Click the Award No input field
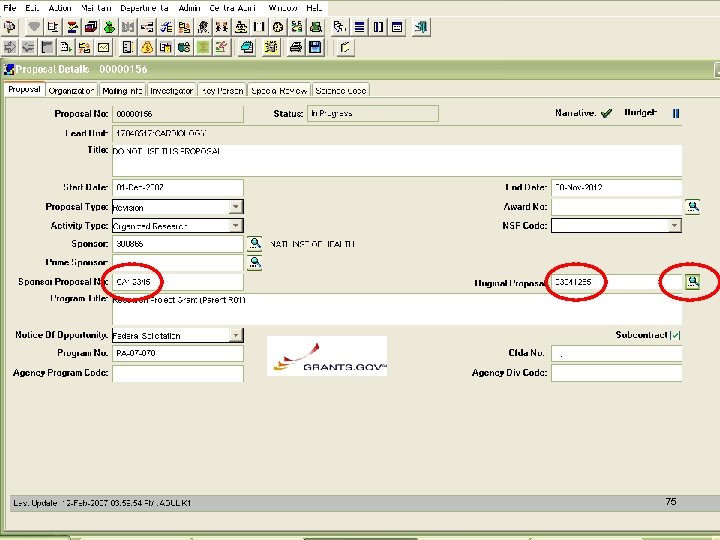720x540 pixels. [616, 207]
